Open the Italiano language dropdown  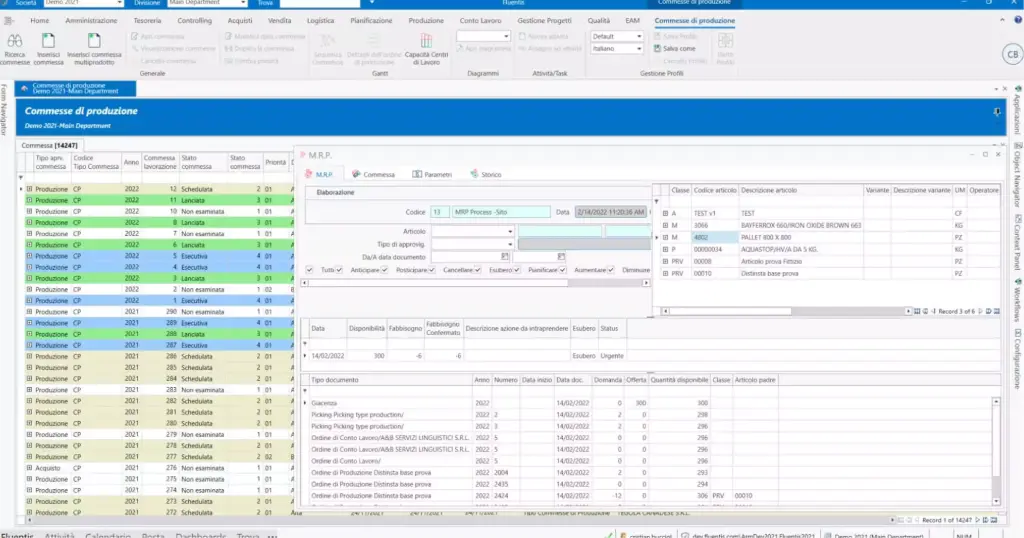click(639, 49)
